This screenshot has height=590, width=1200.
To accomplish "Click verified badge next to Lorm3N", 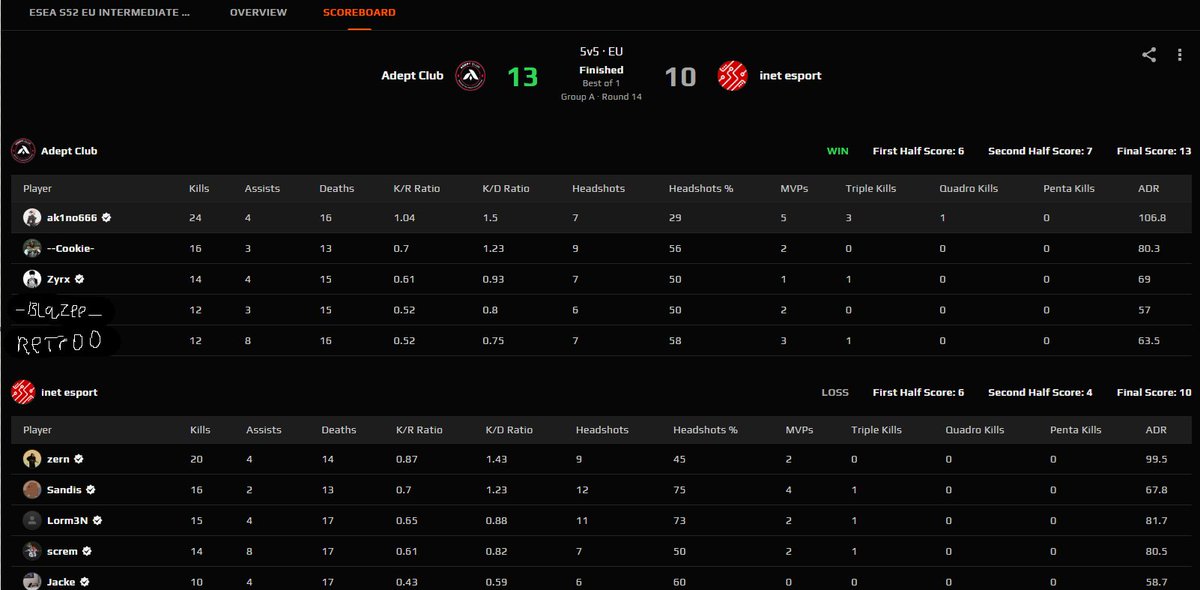I will click(98, 521).
